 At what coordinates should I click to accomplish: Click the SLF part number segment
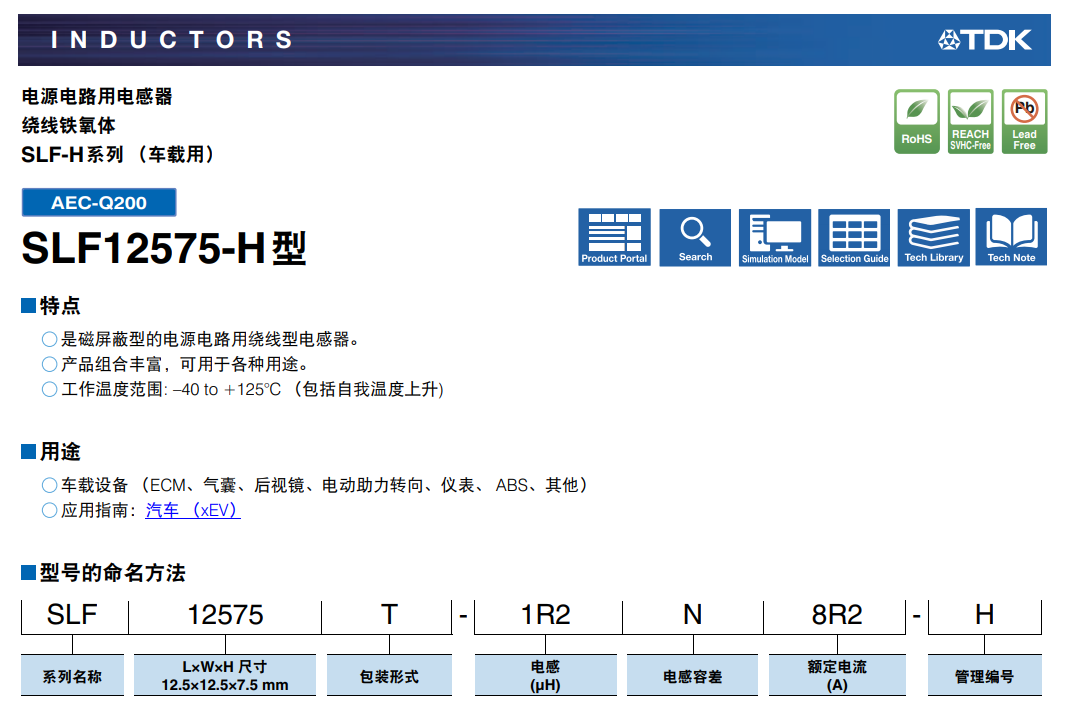72,614
